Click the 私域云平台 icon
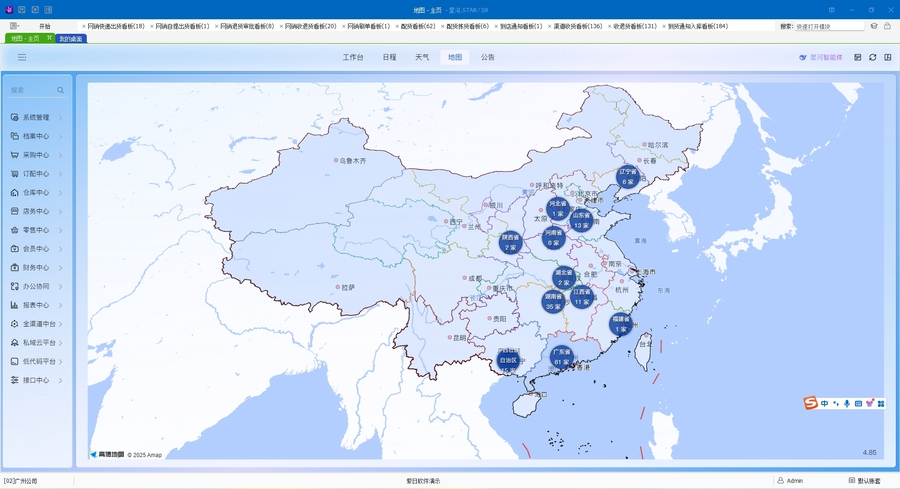The height and width of the screenshot is (489, 900). pyautogui.click(x=15, y=343)
